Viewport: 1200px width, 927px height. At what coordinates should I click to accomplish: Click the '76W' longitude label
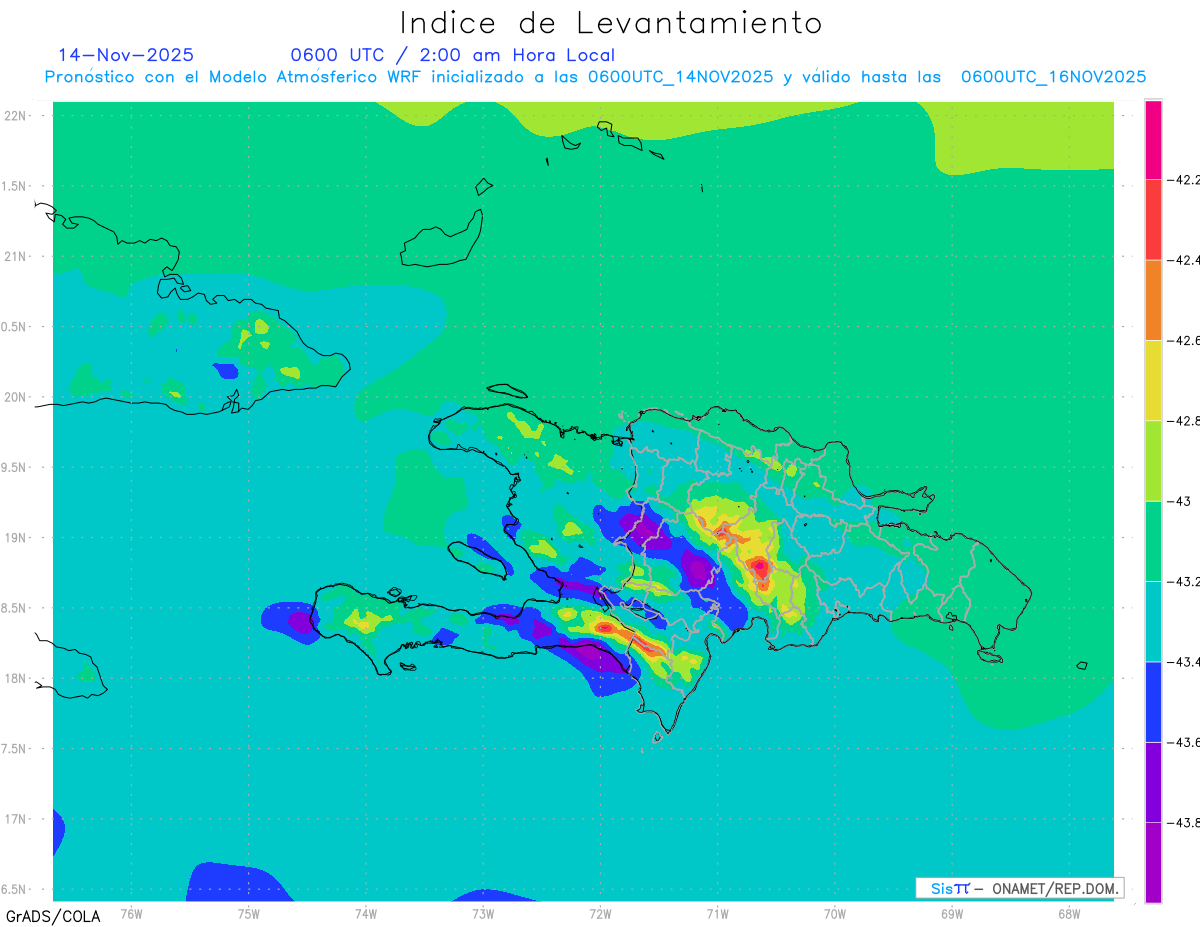point(131,913)
